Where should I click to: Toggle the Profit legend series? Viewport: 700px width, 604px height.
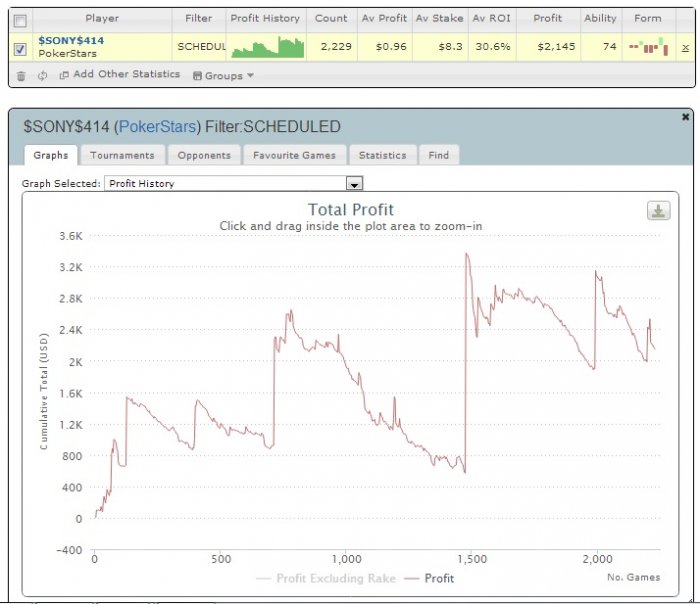(x=429, y=579)
